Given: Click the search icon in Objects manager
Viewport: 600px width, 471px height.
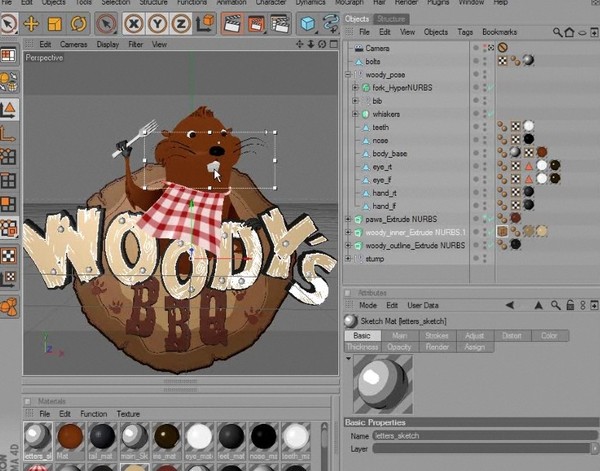Looking at the screenshot, I should (558, 32).
